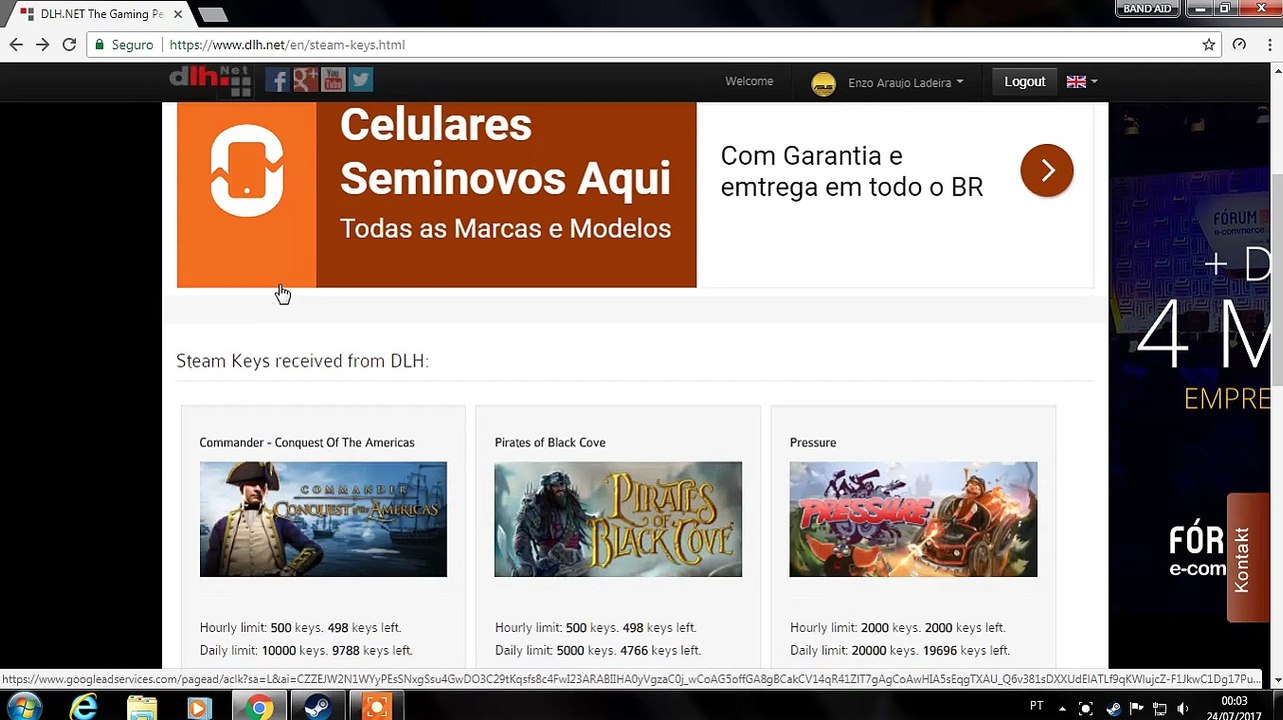Click the Commander daily limit 10000 text
The height and width of the screenshot is (720, 1283).
pyautogui.click(x=306, y=650)
